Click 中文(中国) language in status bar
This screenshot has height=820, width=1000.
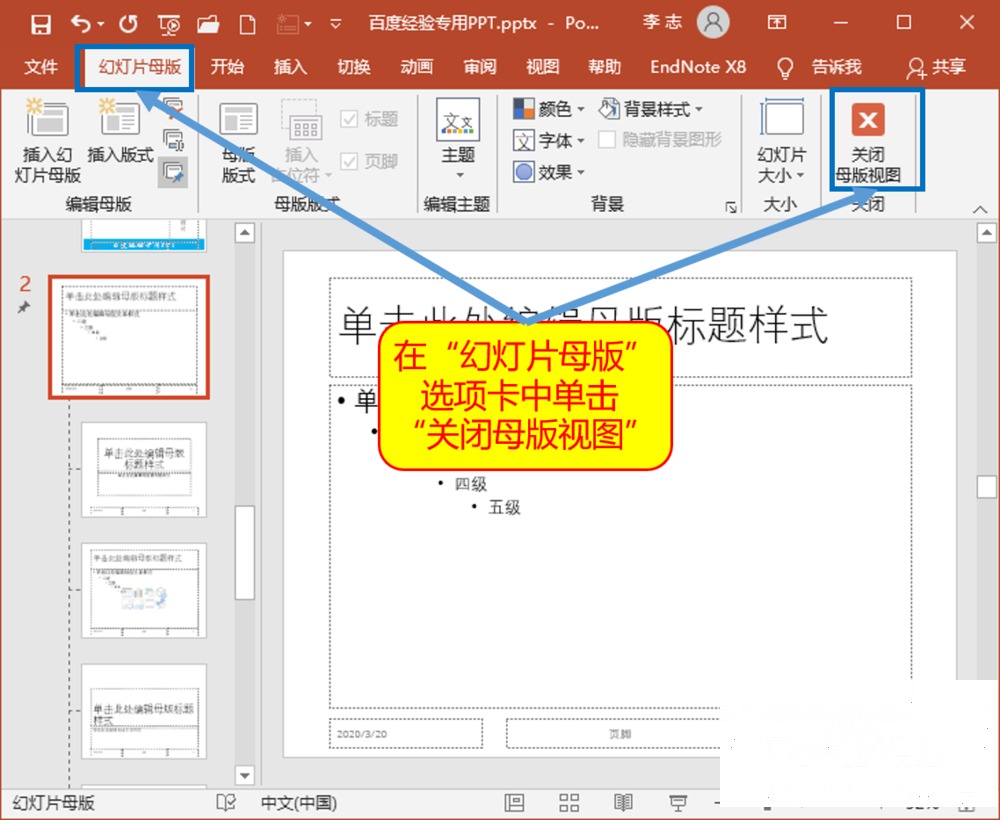(x=298, y=803)
